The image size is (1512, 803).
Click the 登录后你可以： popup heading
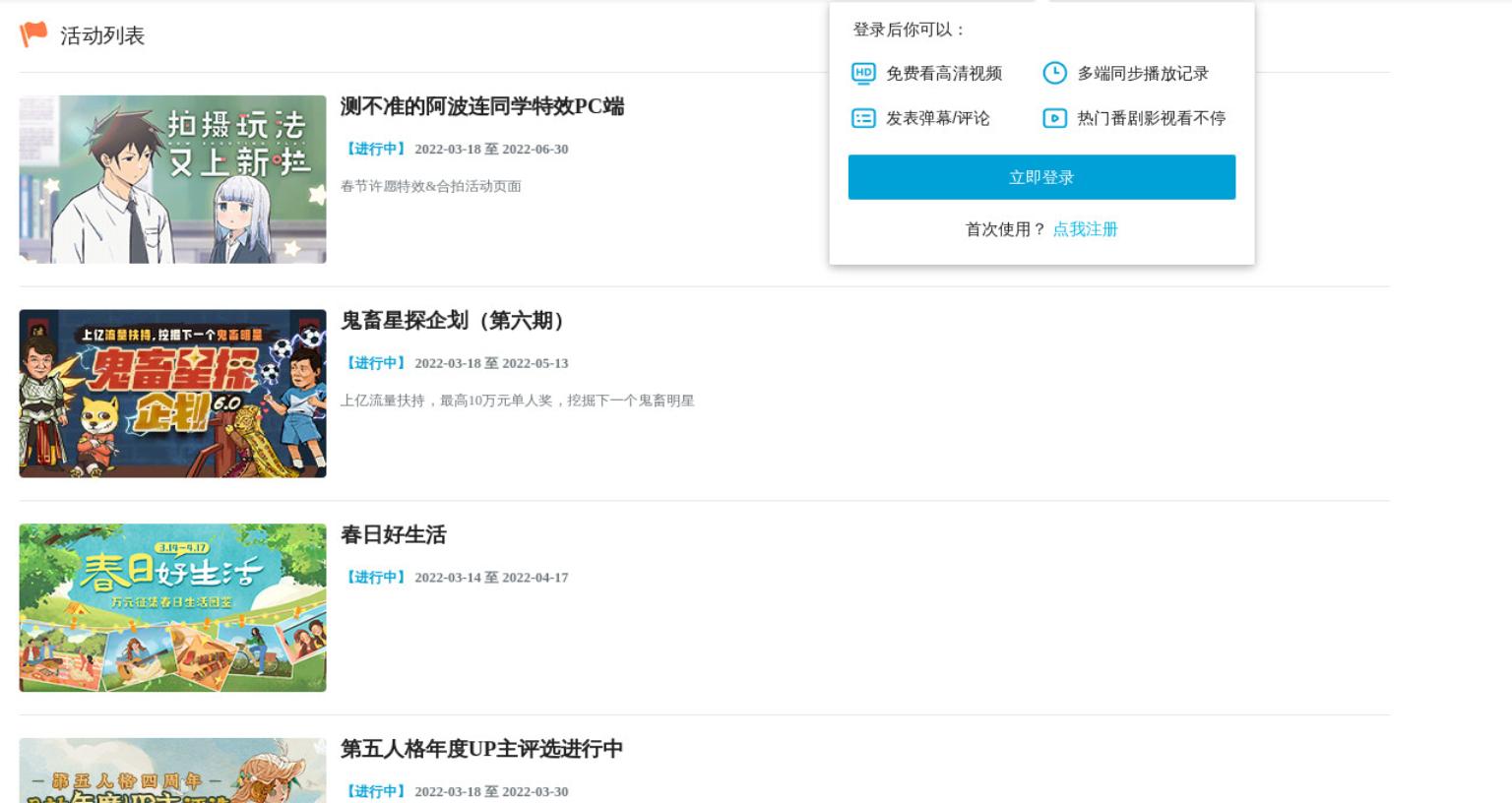911,30
